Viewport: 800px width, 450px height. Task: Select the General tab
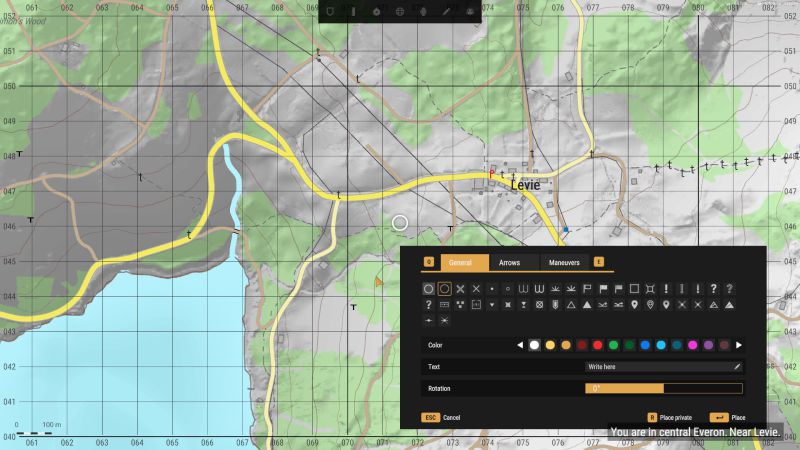click(x=460, y=262)
